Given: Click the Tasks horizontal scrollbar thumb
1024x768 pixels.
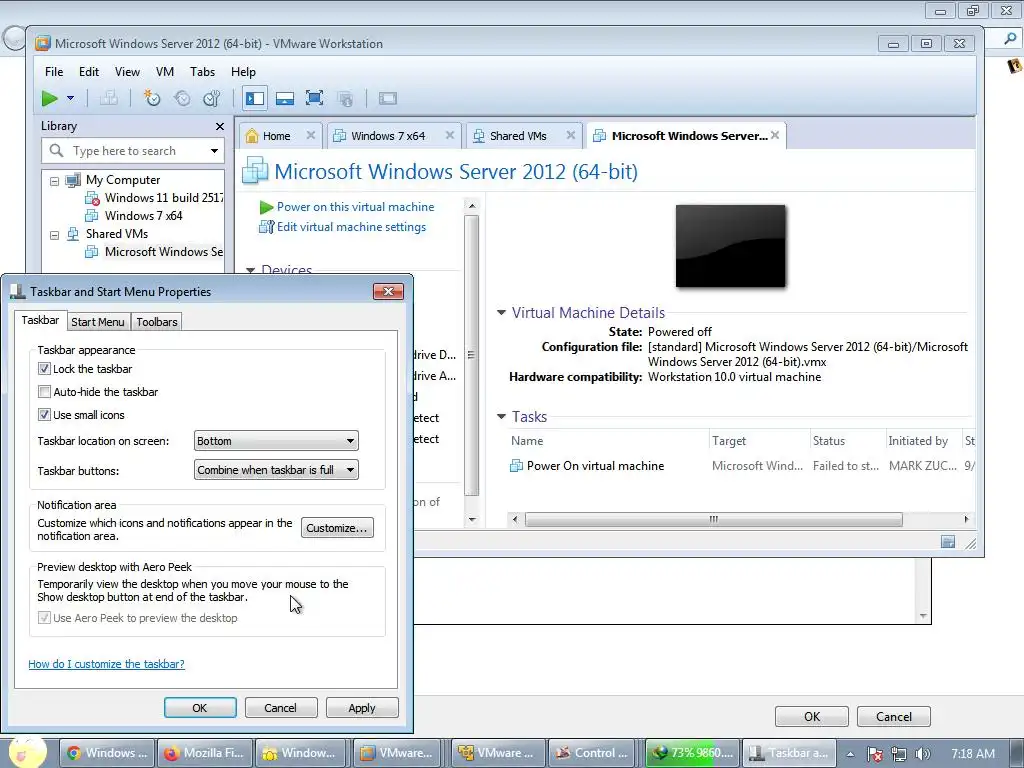Looking at the screenshot, I should point(714,520).
